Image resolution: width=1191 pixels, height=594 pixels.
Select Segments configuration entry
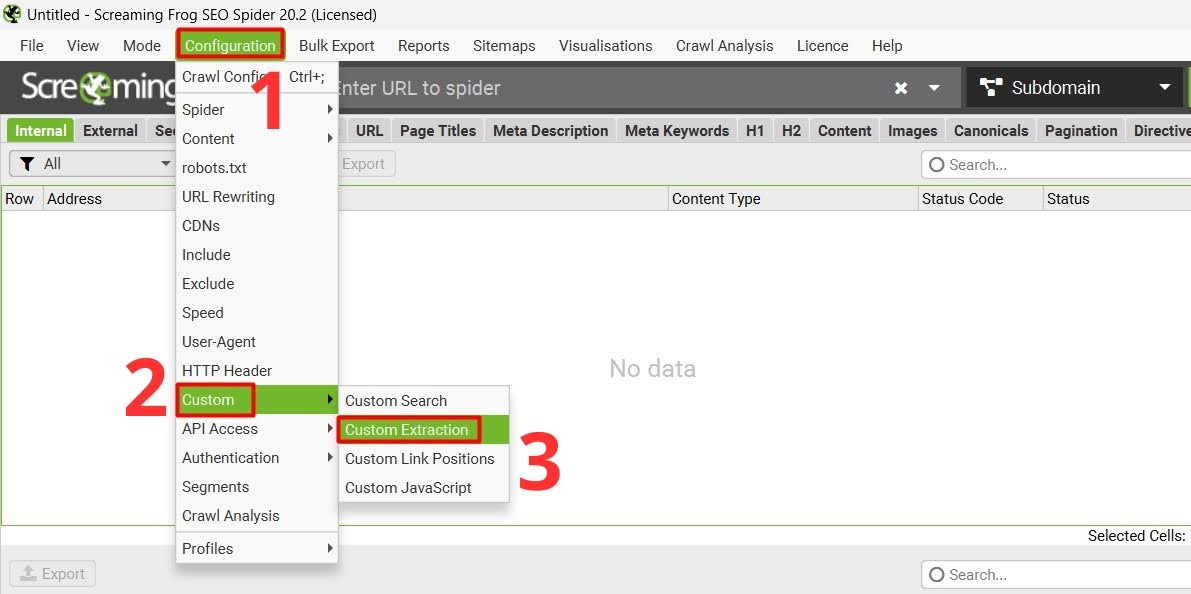(x=257, y=487)
